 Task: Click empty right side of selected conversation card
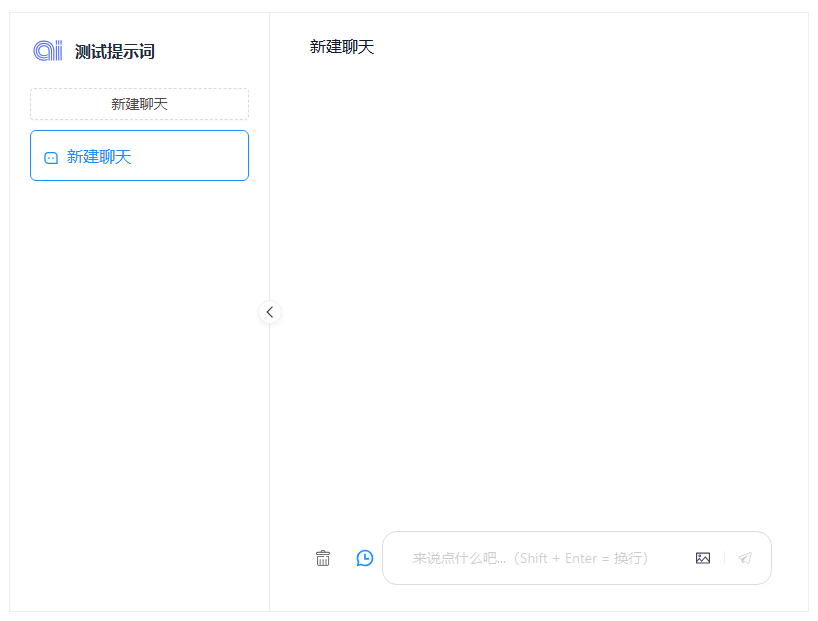200,156
